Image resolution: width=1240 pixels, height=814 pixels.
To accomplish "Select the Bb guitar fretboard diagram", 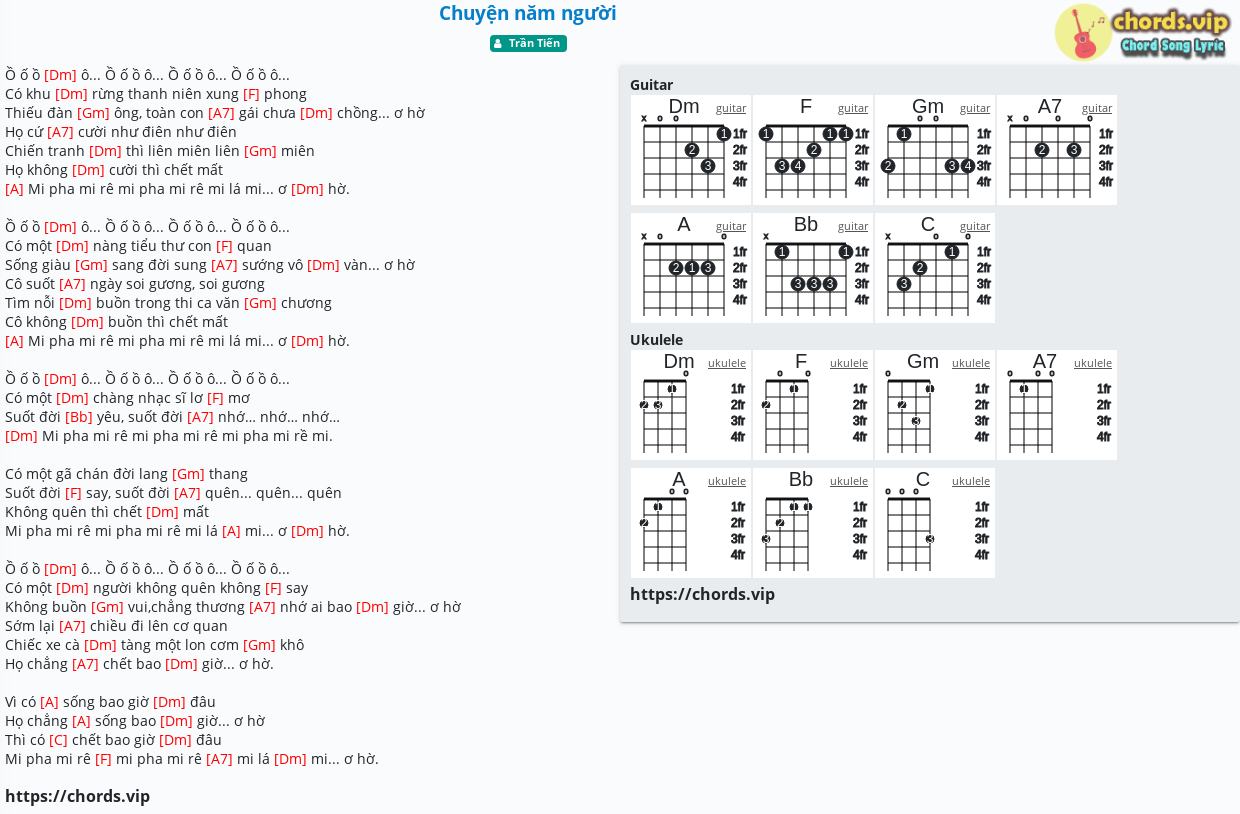I will [x=813, y=268].
